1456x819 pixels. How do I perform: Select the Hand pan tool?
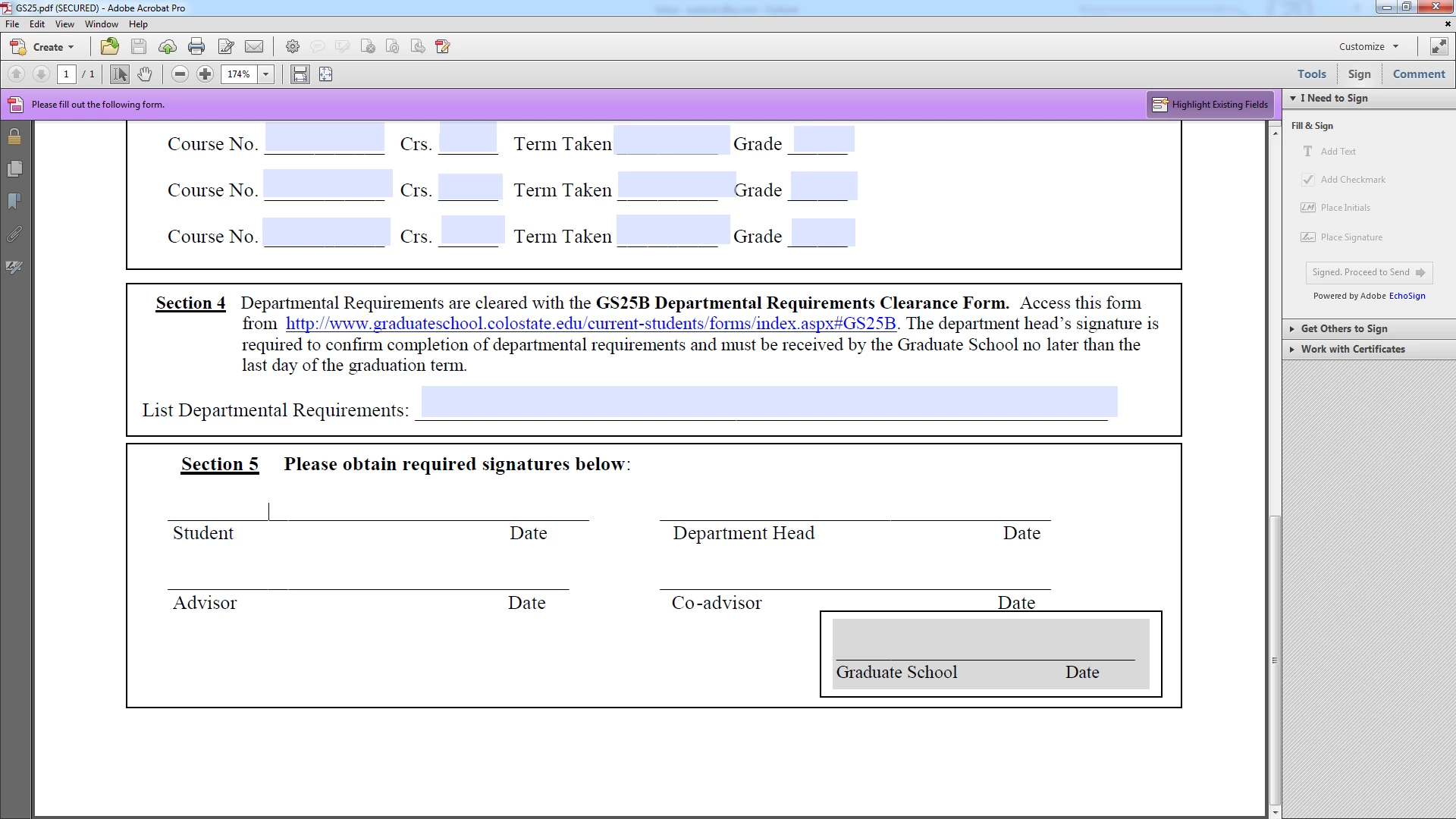tap(145, 74)
